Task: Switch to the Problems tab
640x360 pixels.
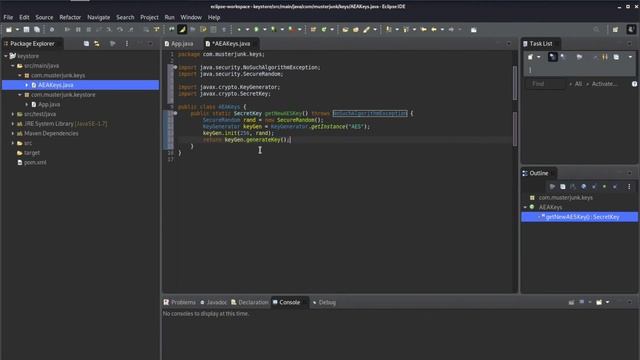Action: (180, 302)
